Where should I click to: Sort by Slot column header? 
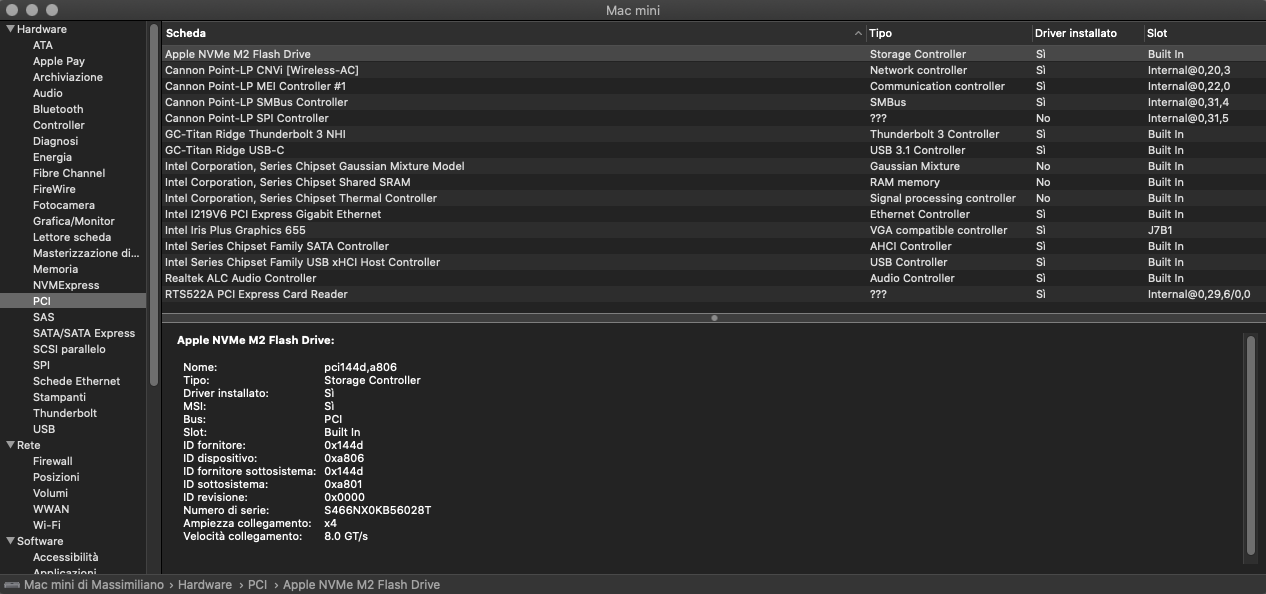pyautogui.click(x=1205, y=33)
